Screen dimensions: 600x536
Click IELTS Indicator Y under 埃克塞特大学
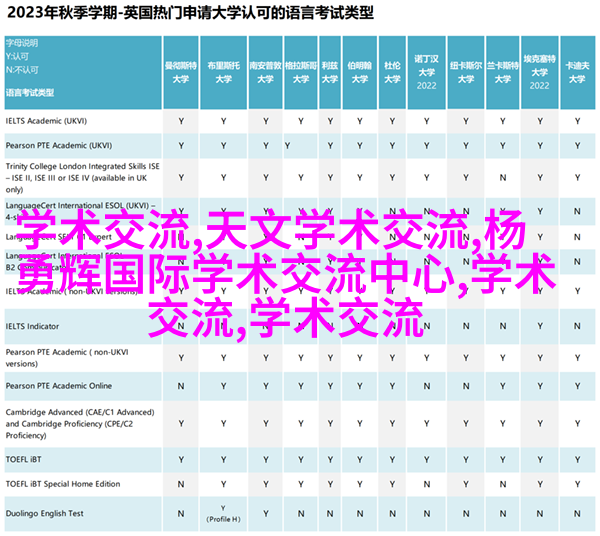click(x=540, y=326)
